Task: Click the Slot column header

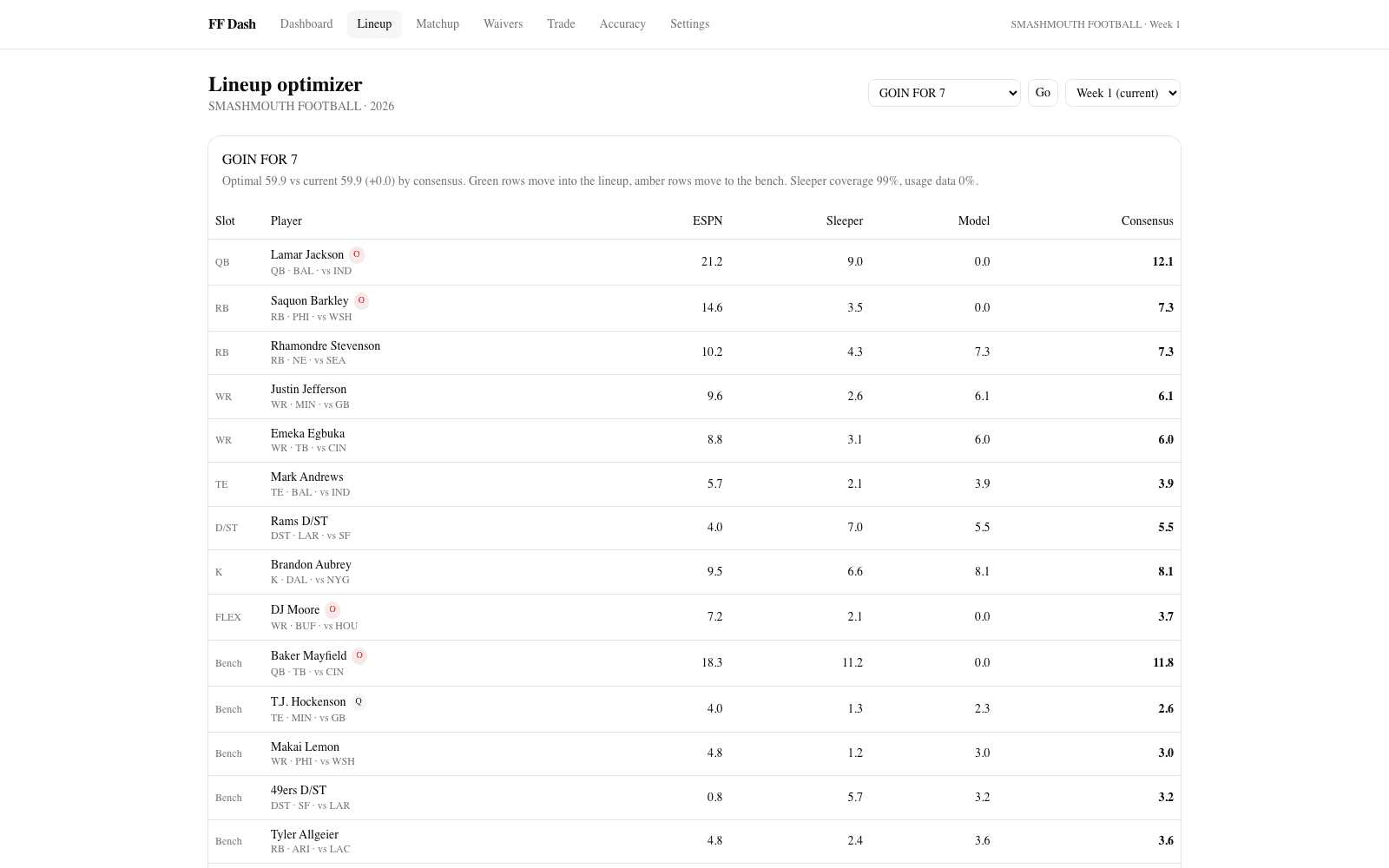Action: point(225,221)
